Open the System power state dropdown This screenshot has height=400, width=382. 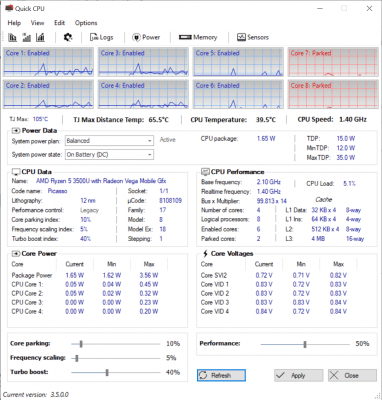coord(109,155)
